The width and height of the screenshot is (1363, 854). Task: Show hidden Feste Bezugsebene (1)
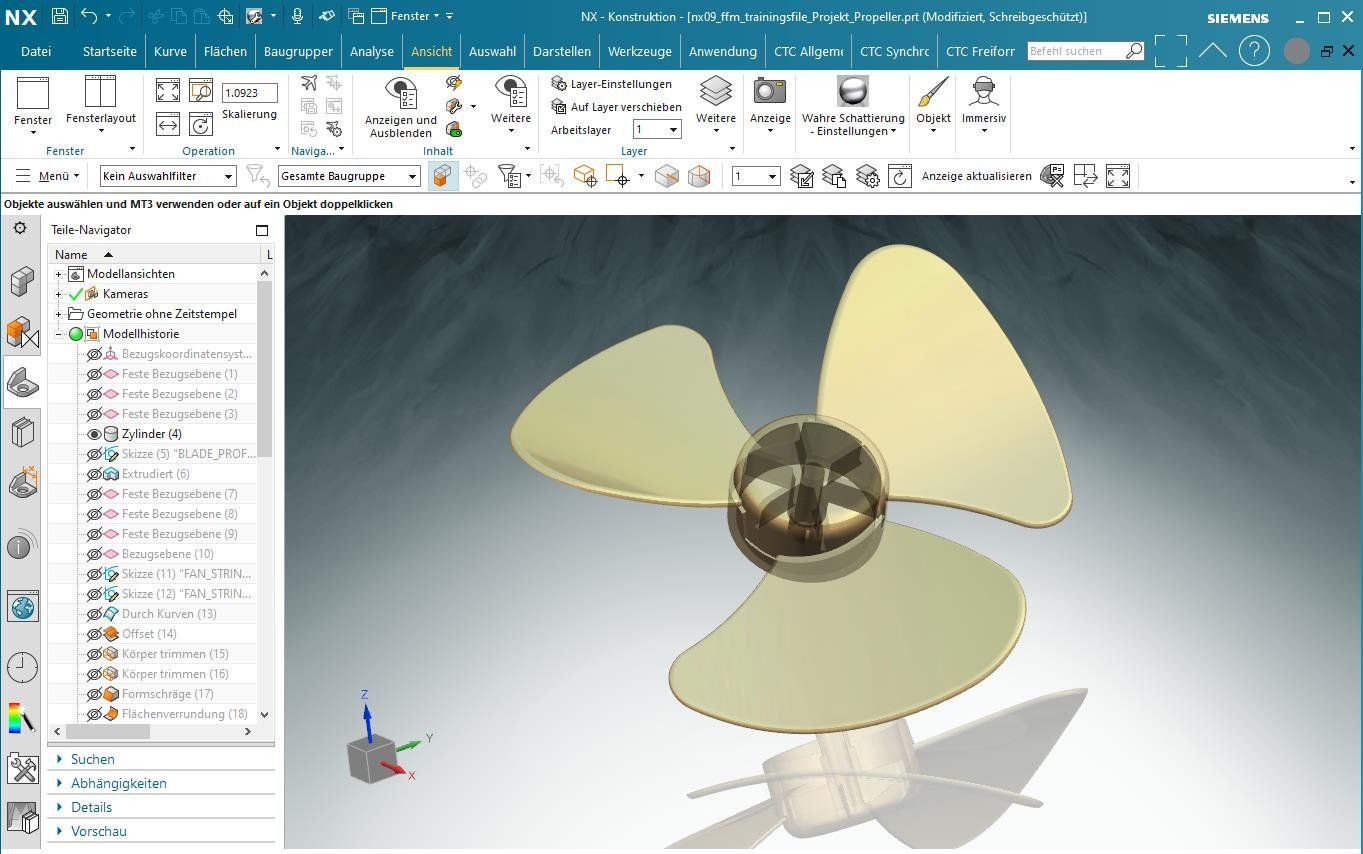coord(95,374)
